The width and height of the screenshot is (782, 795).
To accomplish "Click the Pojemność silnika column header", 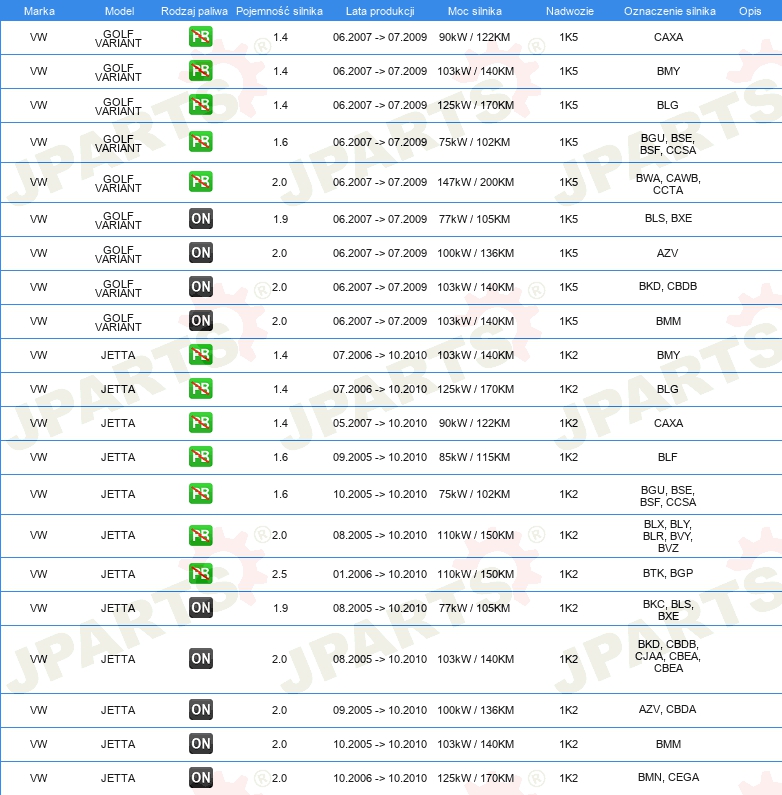I will pyautogui.click(x=279, y=11).
